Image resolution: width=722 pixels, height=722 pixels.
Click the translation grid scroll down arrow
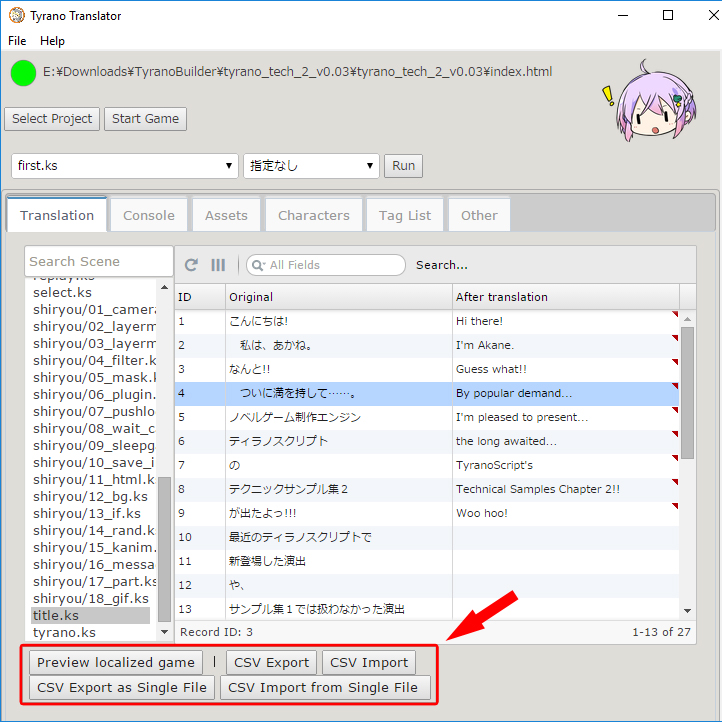pyautogui.click(x=687, y=611)
